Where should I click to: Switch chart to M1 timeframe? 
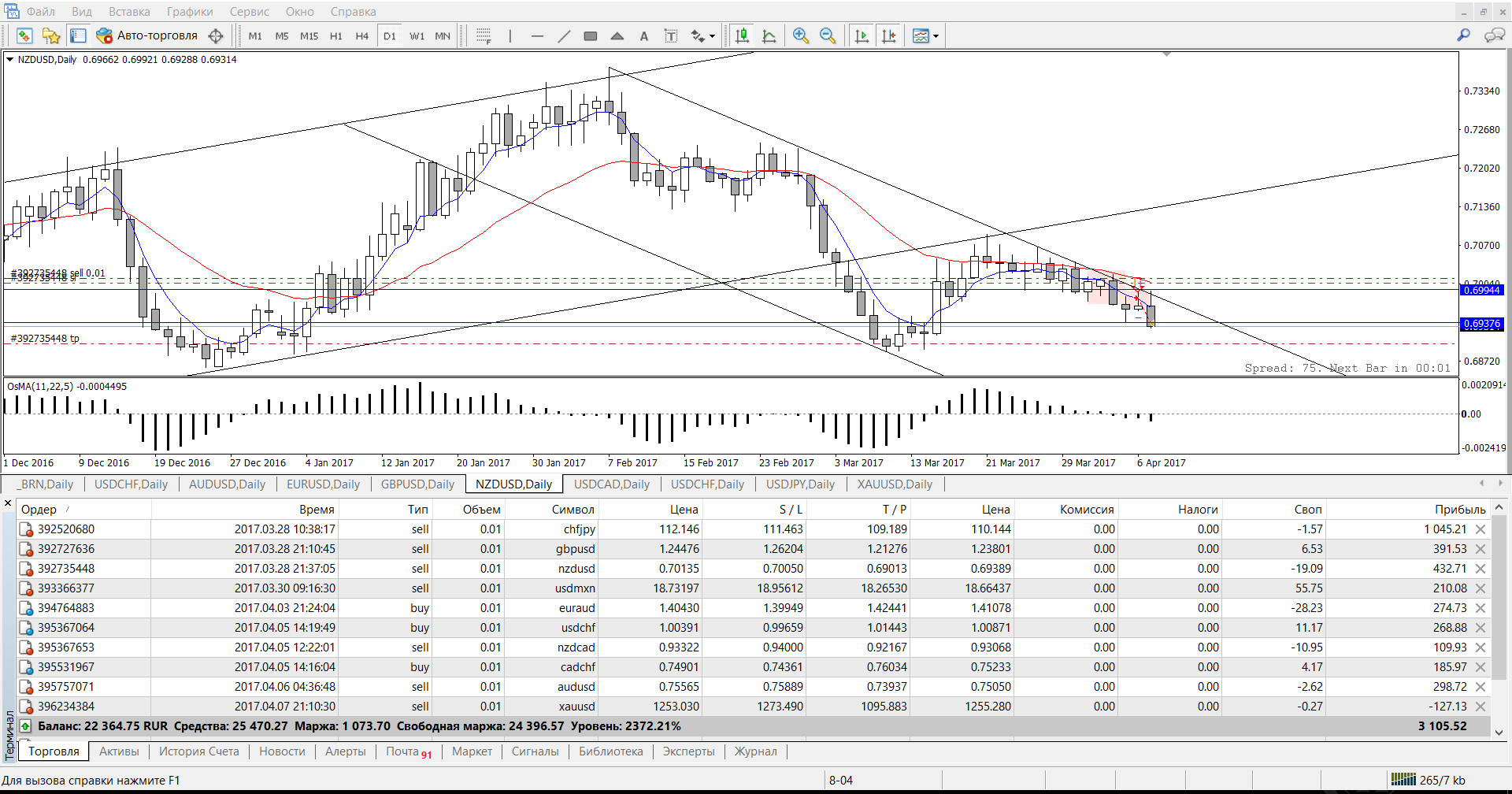click(x=255, y=35)
